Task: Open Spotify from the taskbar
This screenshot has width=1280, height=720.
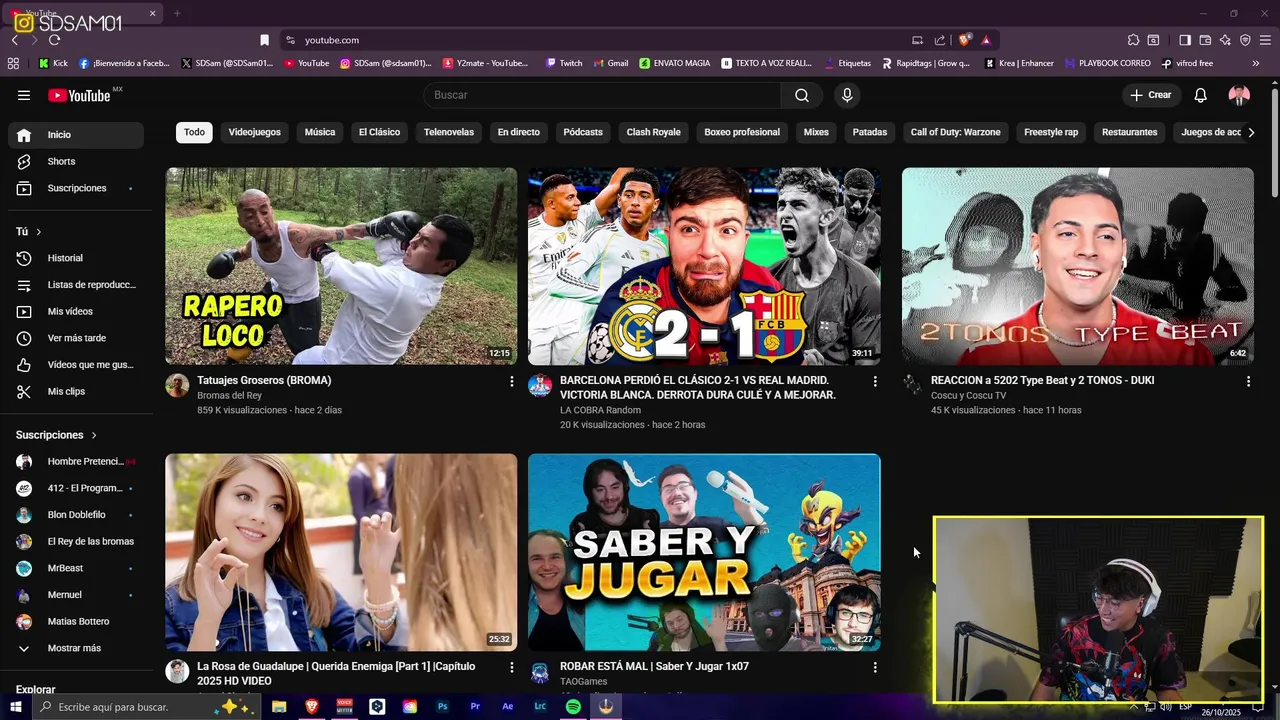Action: tap(573, 707)
